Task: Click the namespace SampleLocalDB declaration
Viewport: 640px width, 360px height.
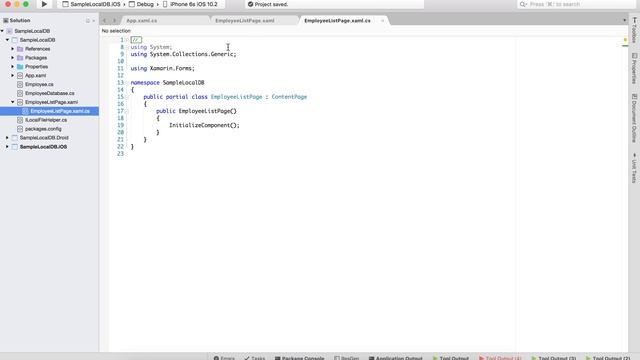Action: [167, 82]
